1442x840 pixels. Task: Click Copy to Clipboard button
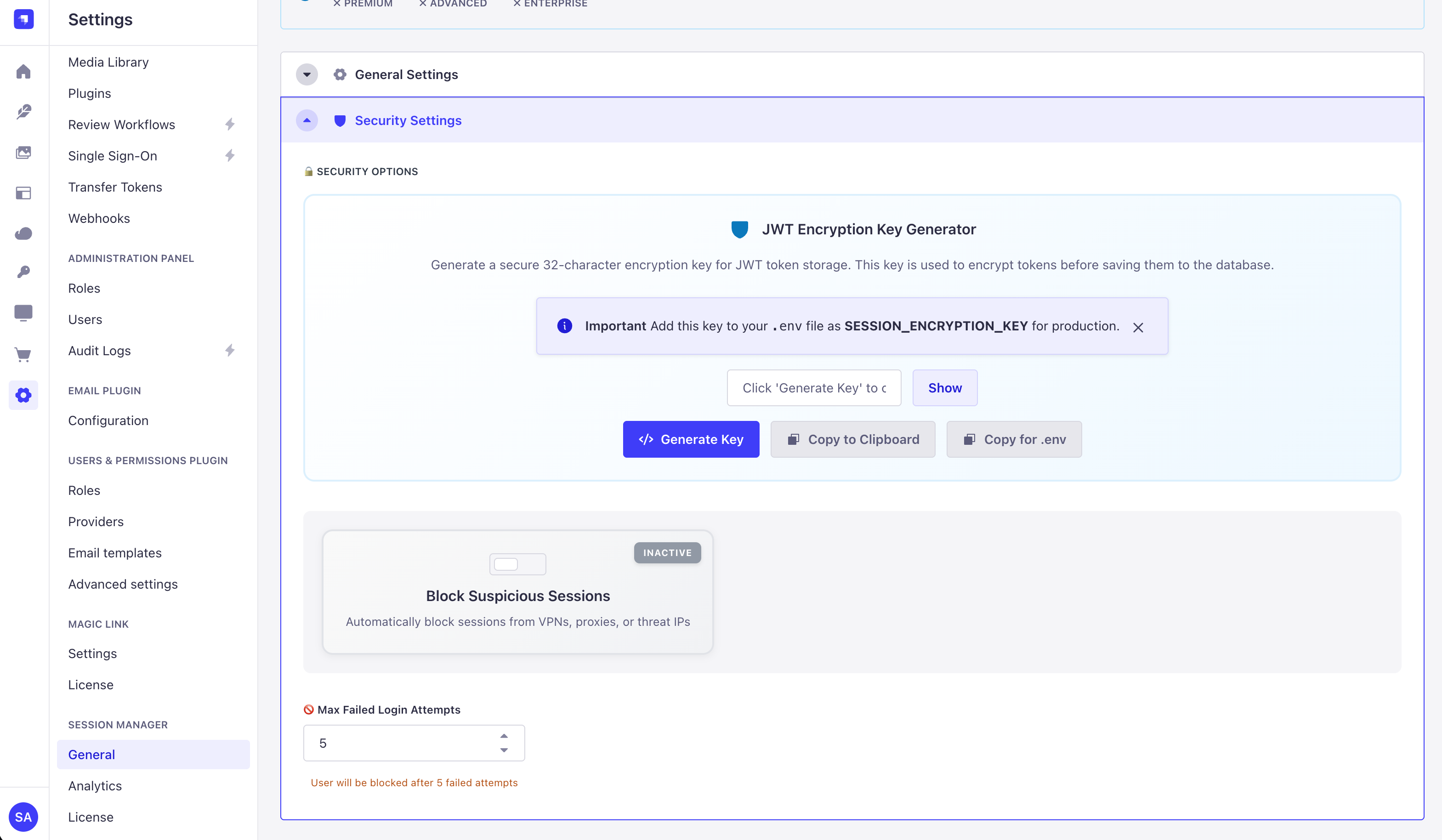852,439
